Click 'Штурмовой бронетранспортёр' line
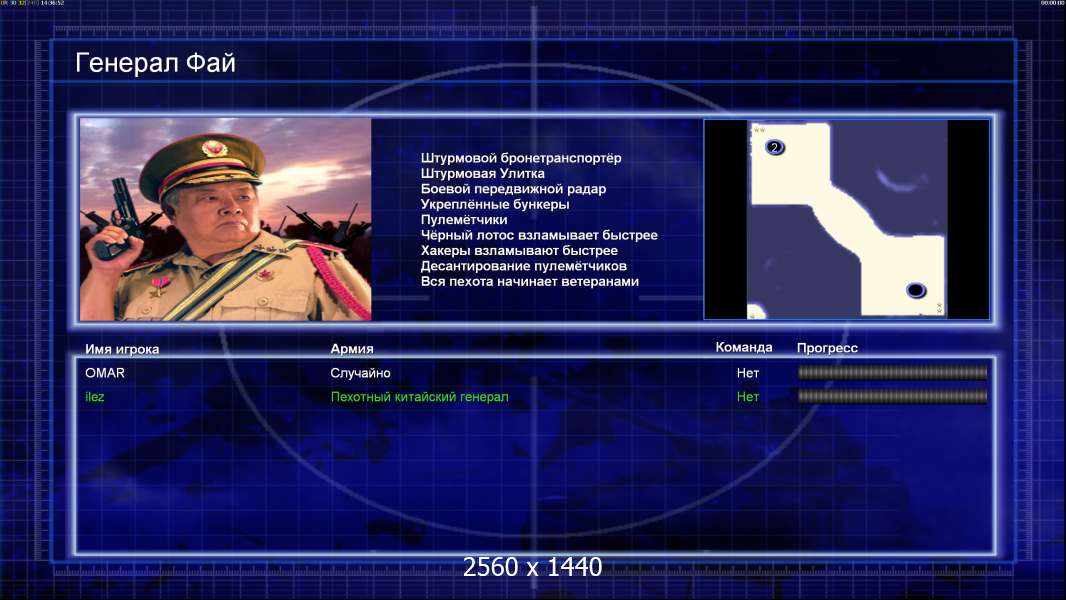The height and width of the screenshot is (600, 1066). click(521, 158)
